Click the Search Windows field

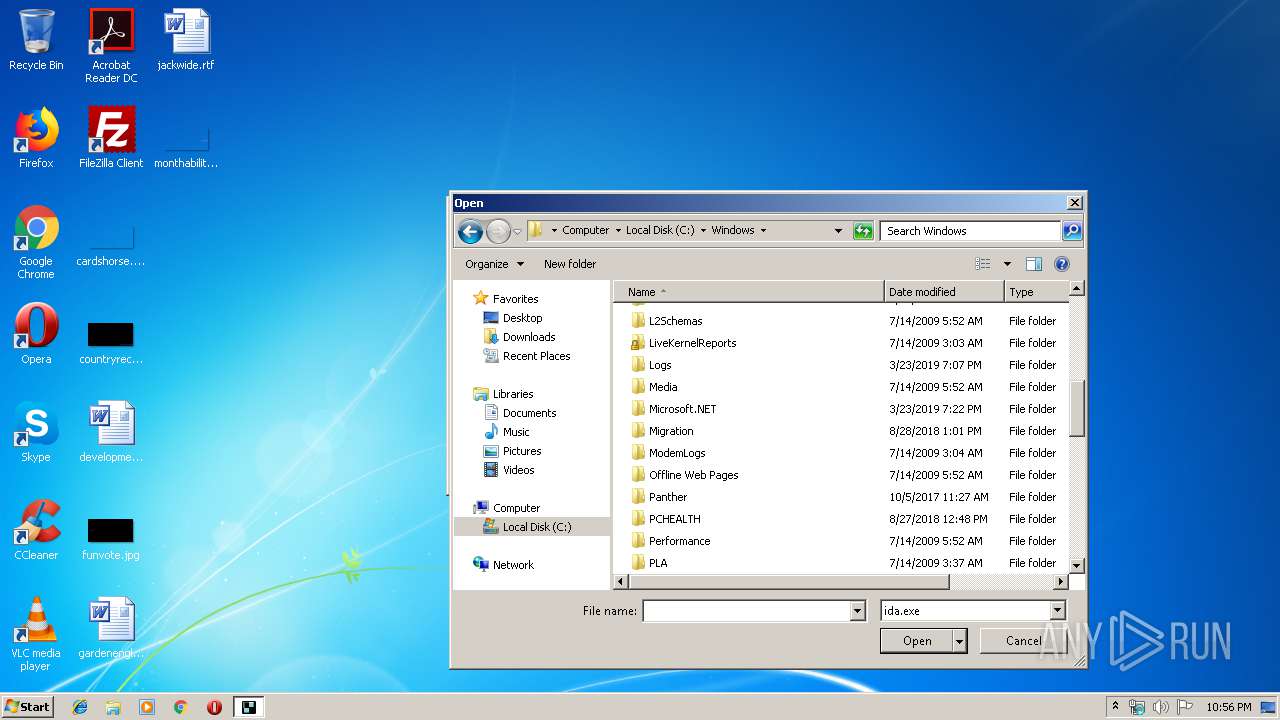click(x=970, y=231)
